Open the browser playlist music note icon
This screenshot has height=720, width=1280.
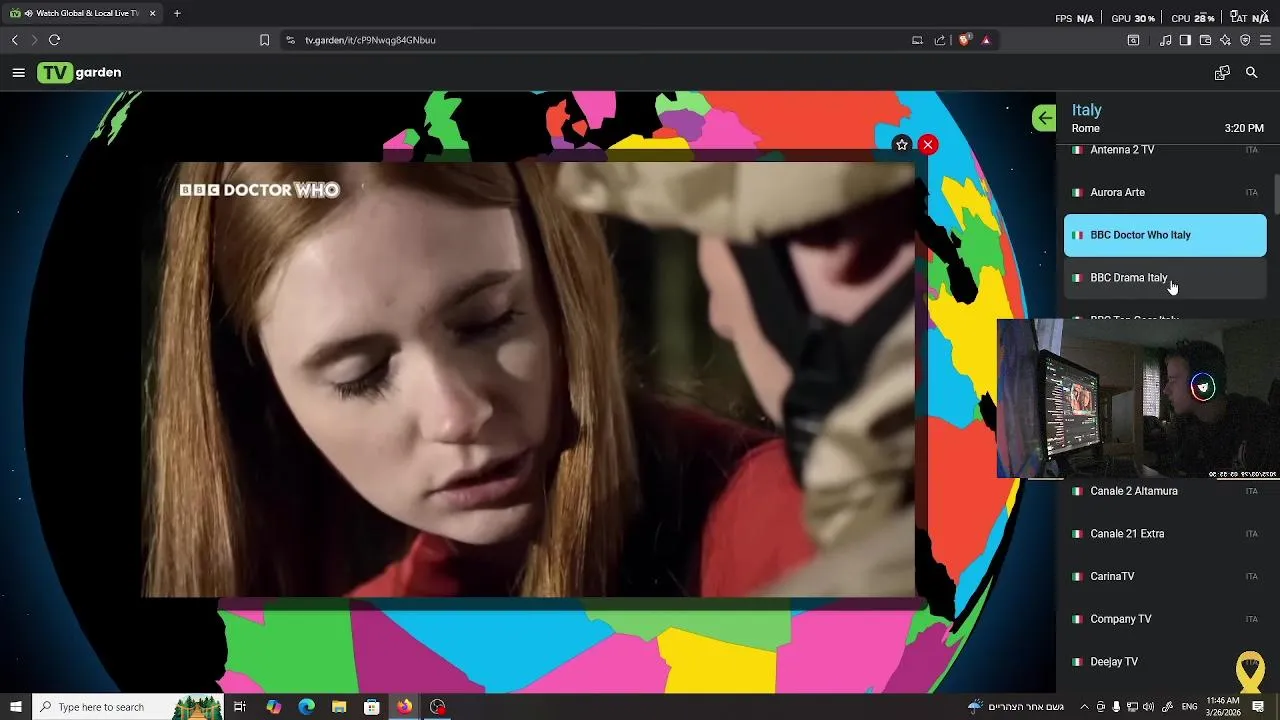1165,40
